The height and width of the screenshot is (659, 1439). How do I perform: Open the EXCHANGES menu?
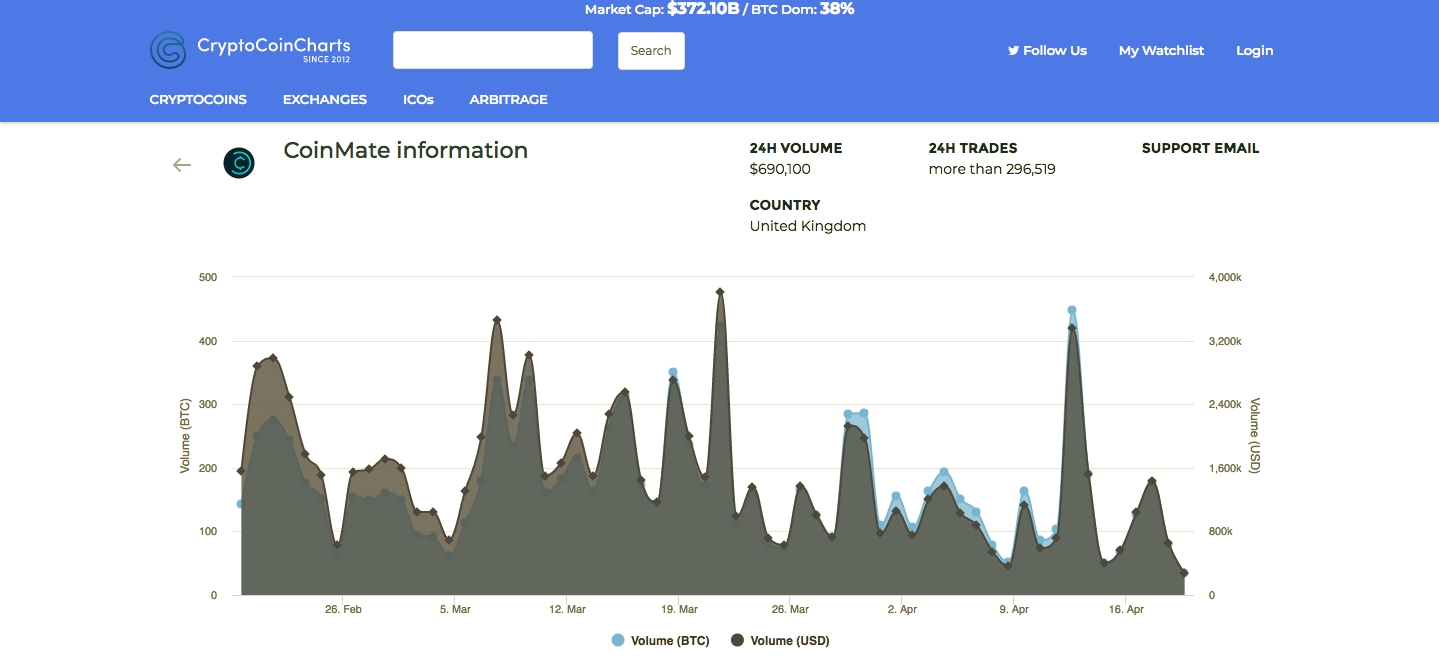click(325, 99)
